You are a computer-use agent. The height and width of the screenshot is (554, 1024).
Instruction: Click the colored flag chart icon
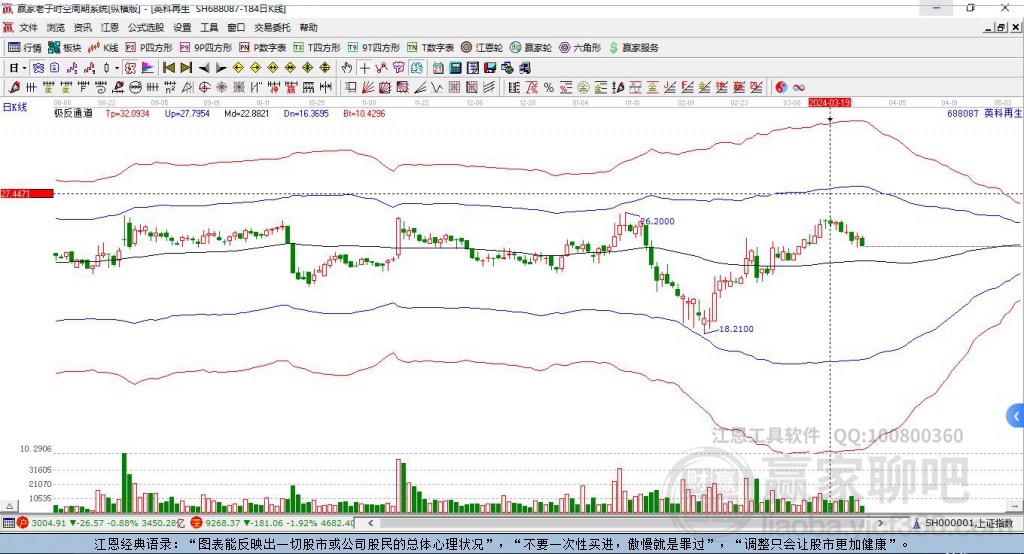coord(148,68)
